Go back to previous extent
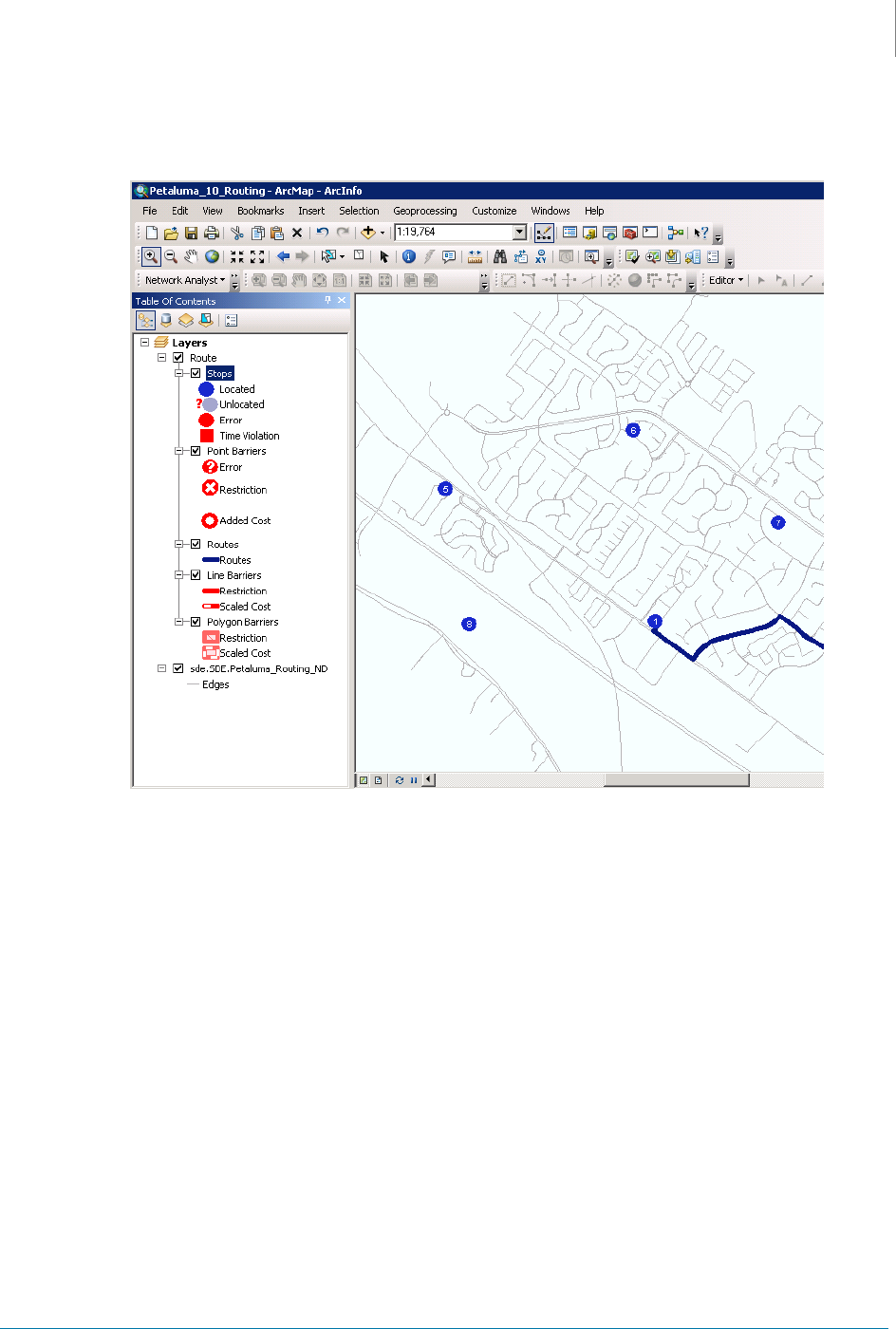Viewport: 896px width, 1329px height. [x=283, y=256]
